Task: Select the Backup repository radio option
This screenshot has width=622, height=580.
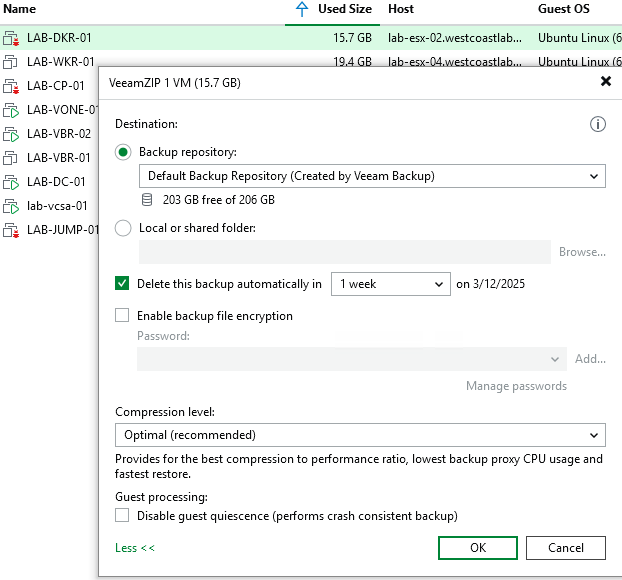Action: pos(124,152)
